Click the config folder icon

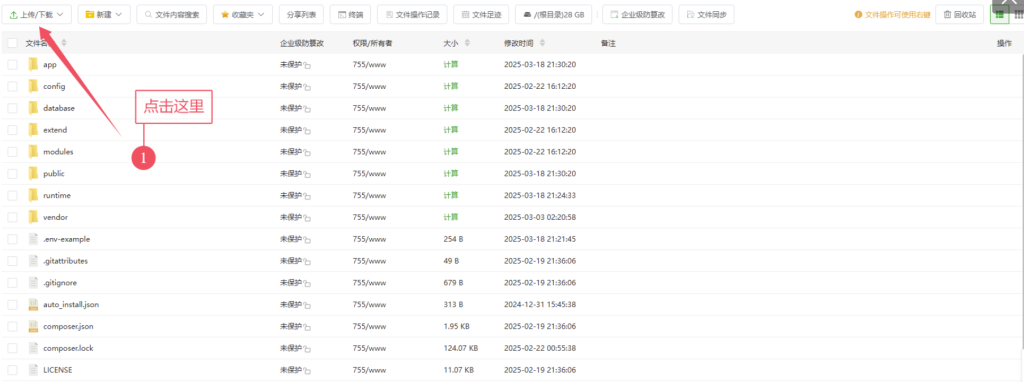(34, 86)
